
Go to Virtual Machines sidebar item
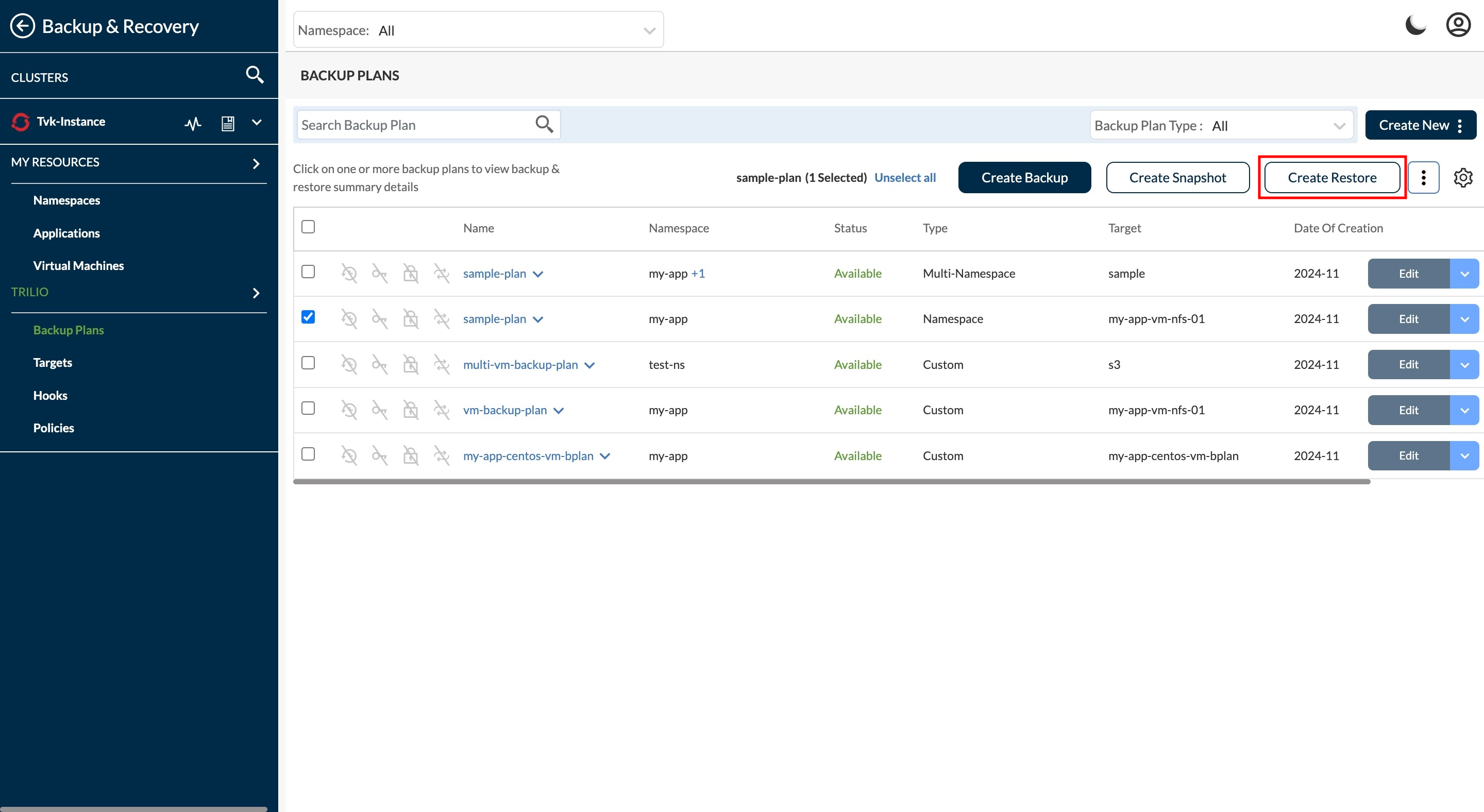tap(78, 265)
